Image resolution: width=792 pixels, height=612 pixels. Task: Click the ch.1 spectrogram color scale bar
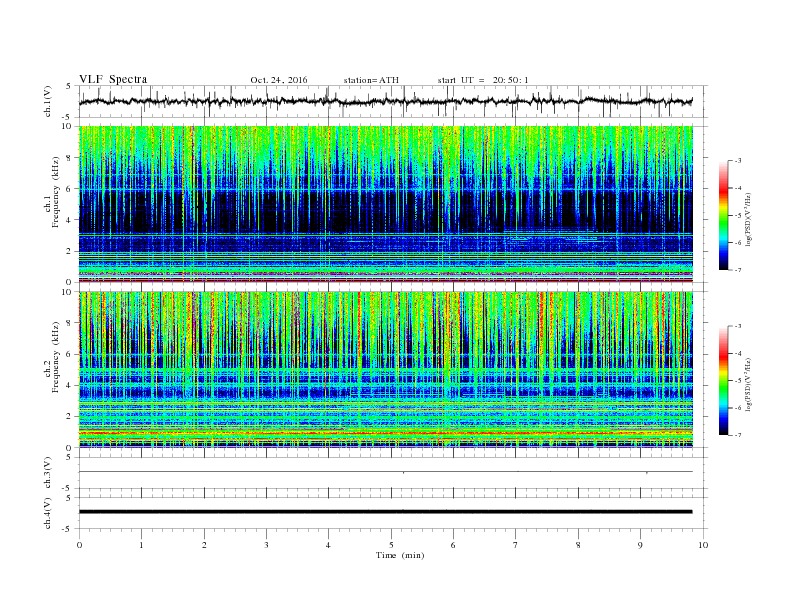(723, 215)
